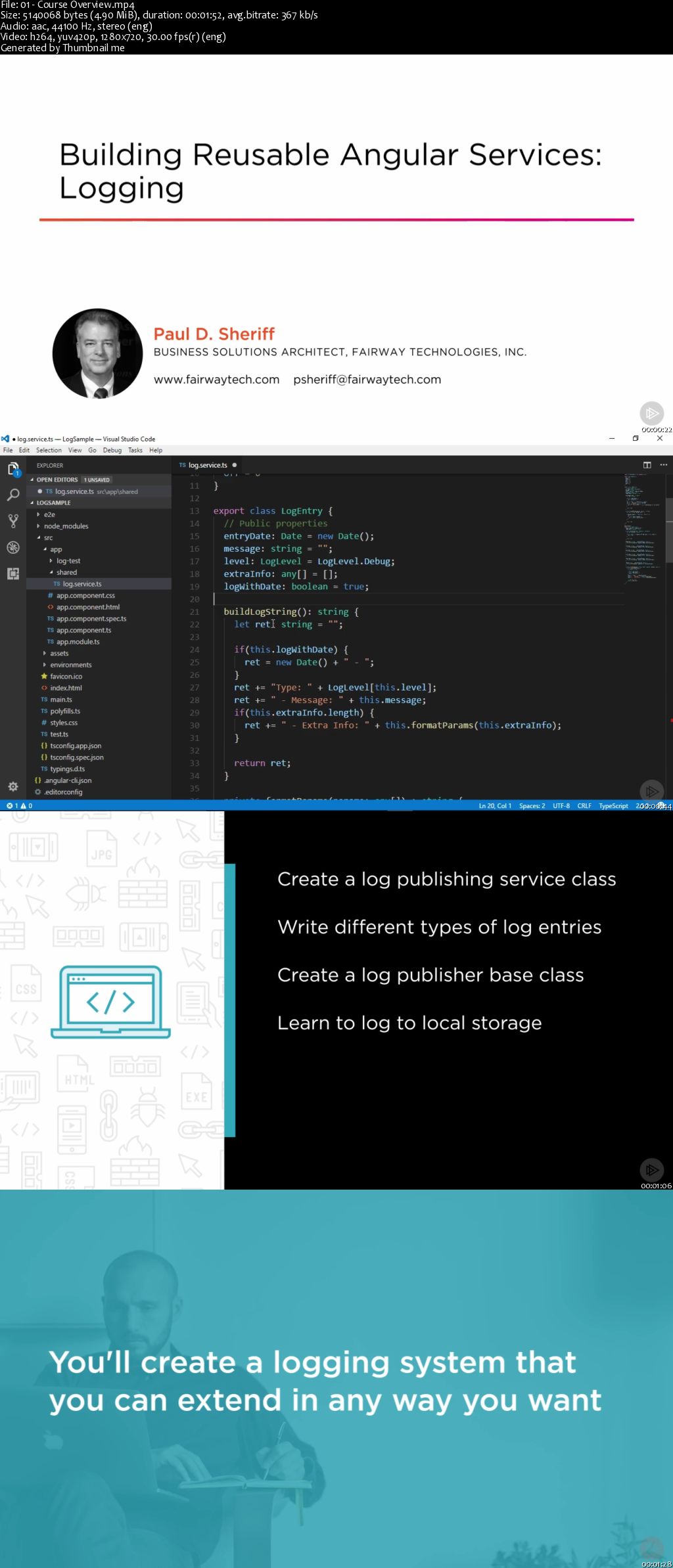Expand the assets folder

(45, 653)
